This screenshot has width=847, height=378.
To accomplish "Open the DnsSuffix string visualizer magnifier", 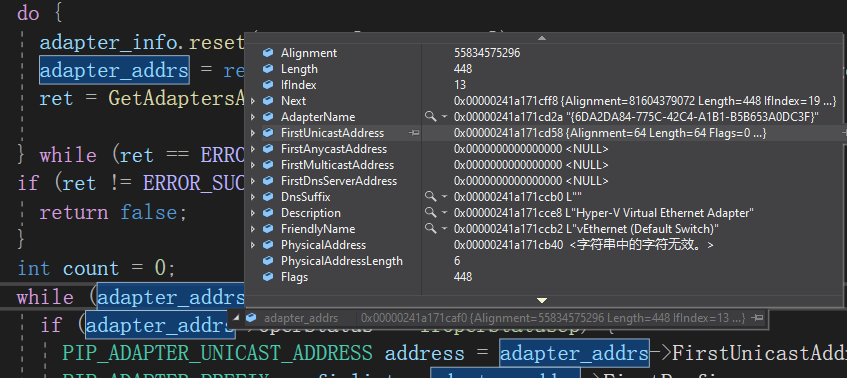I will 430,197.
